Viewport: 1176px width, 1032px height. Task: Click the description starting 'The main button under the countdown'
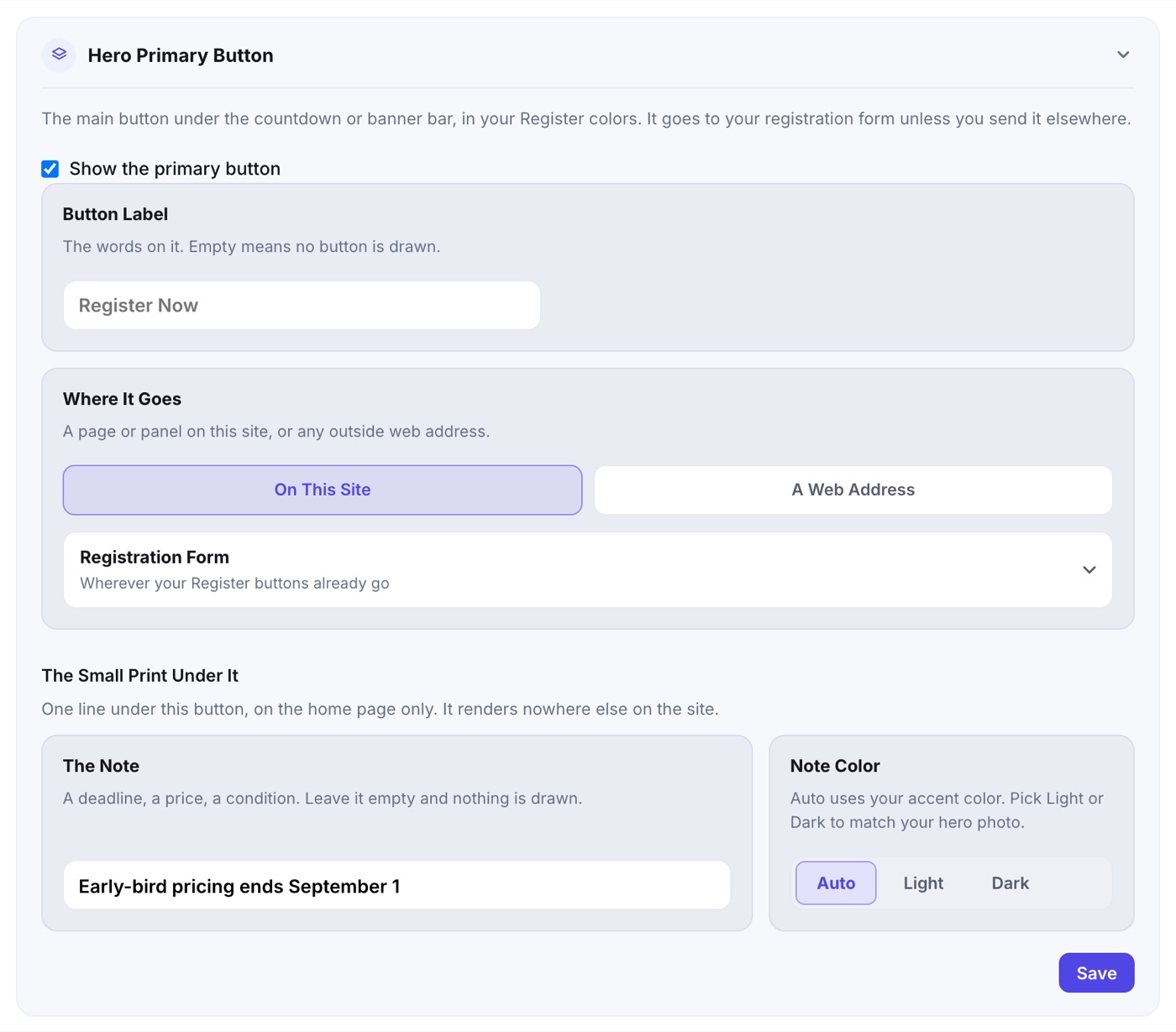click(x=586, y=118)
